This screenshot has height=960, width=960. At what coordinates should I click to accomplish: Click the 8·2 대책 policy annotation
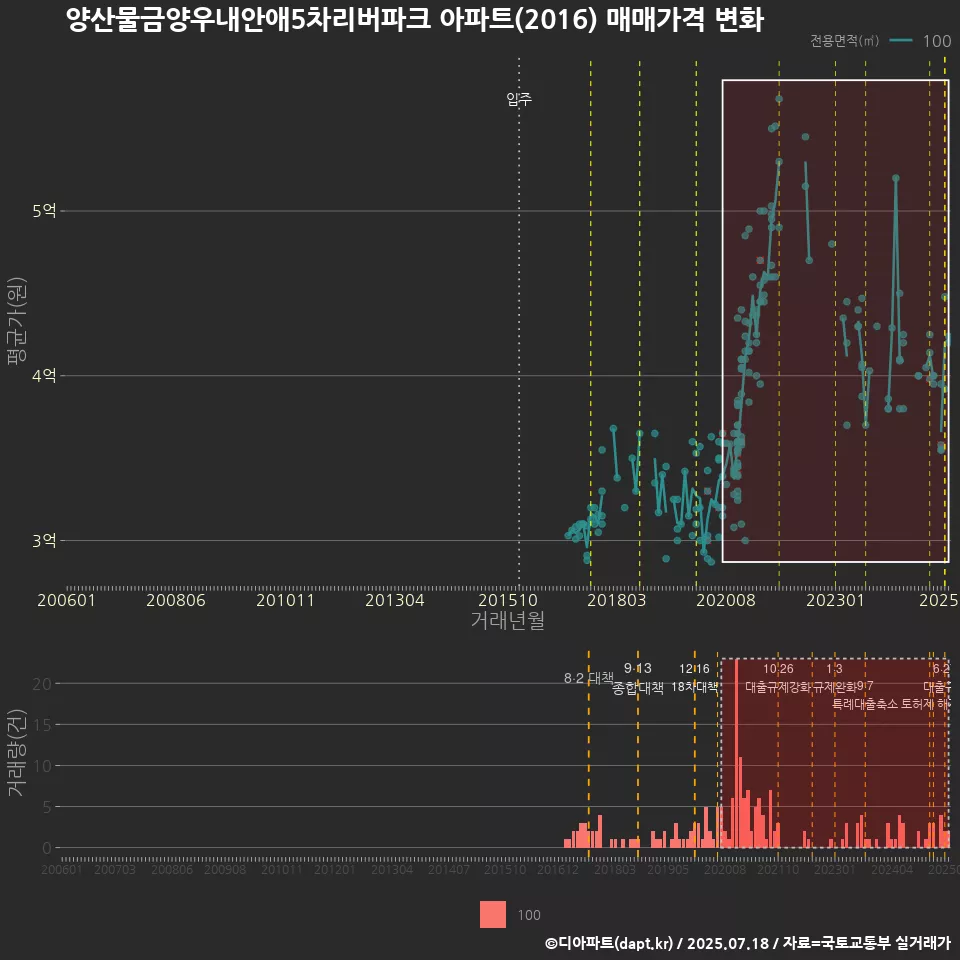pyautogui.click(x=588, y=678)
